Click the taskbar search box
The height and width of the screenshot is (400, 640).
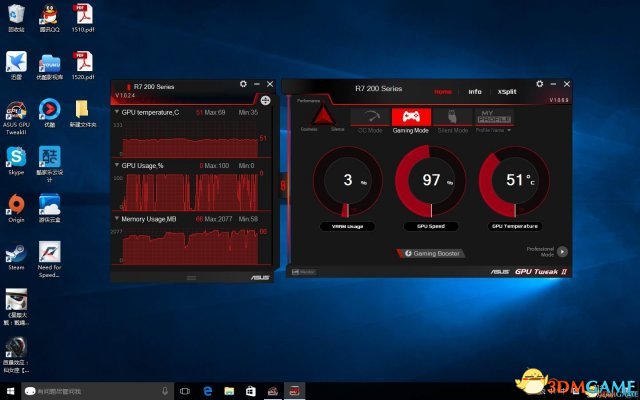97,391
